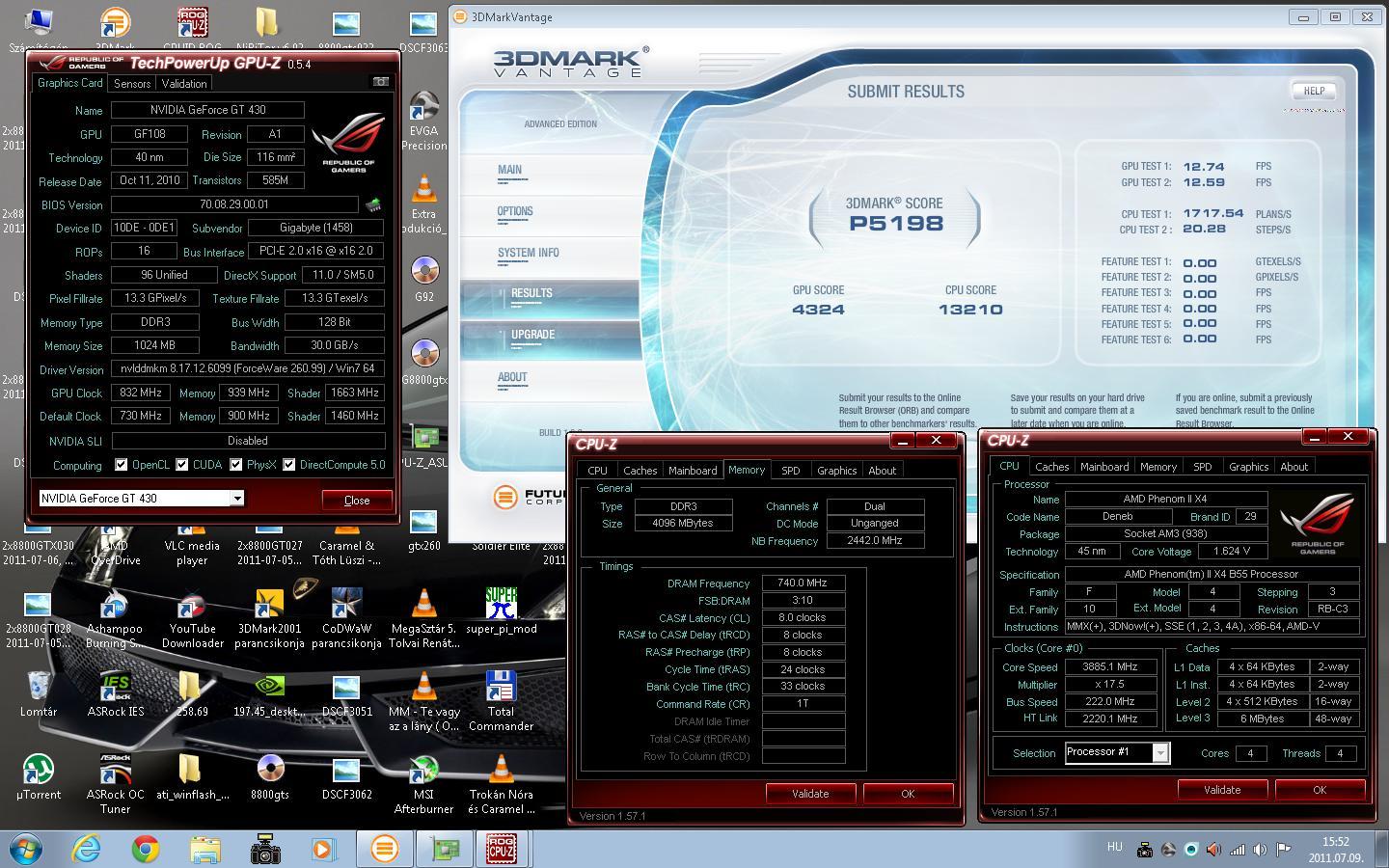Open Windows Media Player from the taskbar
Image resolution: width=1389 pixels, height=868 pixels.
click(323, 849)
